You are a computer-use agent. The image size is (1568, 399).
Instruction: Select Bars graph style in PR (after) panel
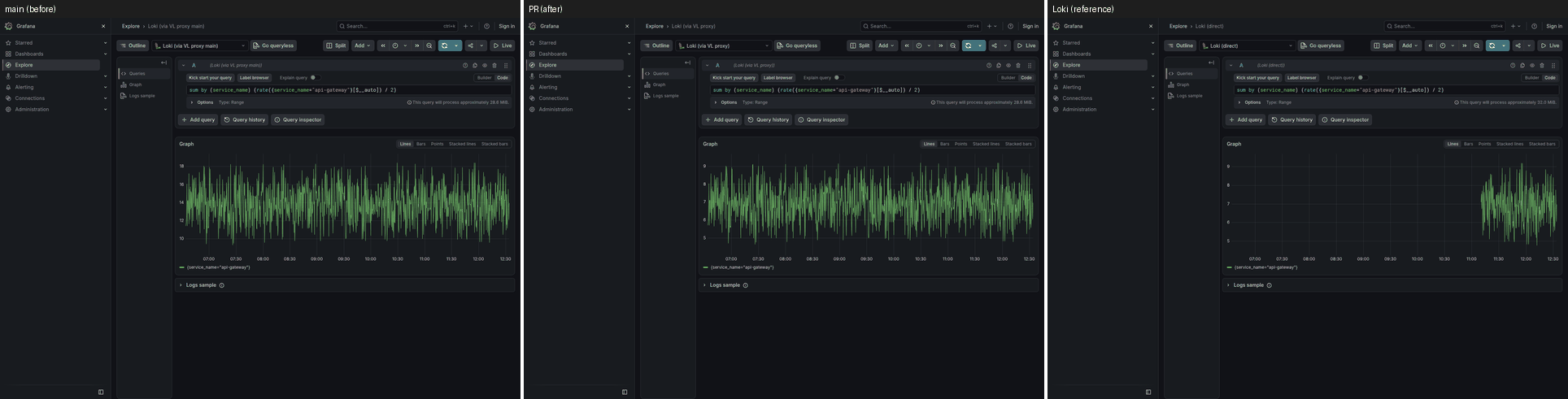click(x=944, y=144)
